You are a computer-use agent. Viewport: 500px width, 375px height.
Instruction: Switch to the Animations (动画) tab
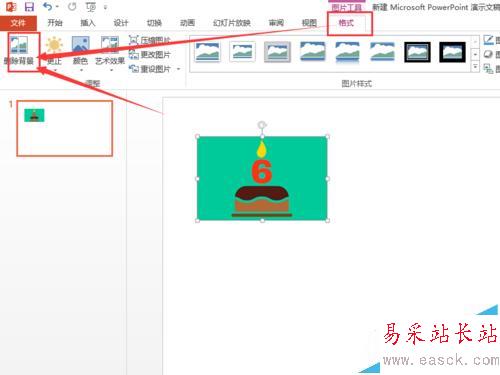tap(187, 23)
